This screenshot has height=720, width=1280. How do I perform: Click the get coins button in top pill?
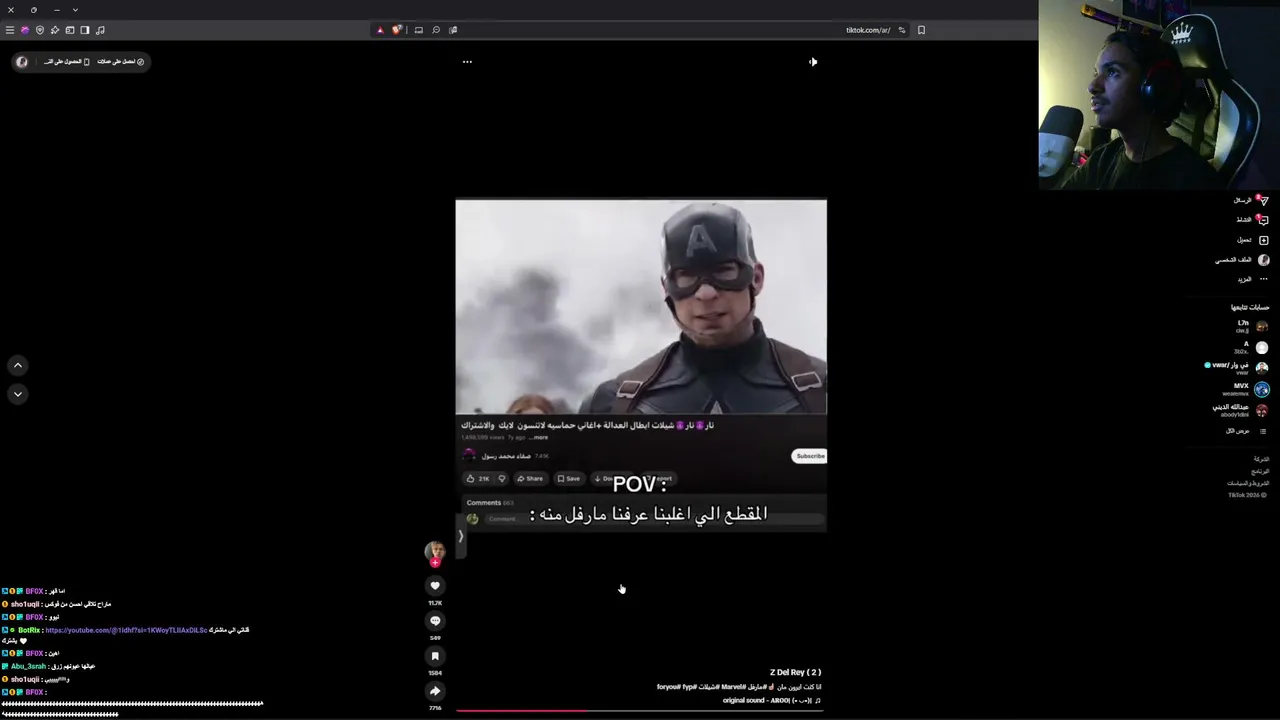point(121,62)
